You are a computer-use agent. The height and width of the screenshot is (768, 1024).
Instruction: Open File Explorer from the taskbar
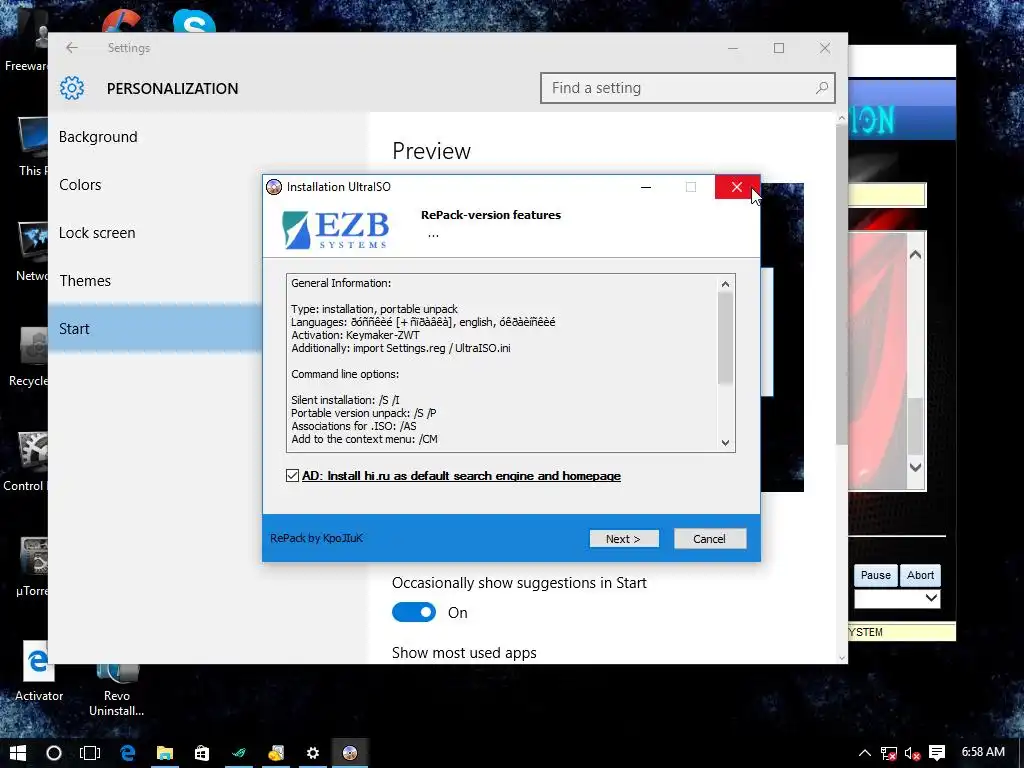165,753
